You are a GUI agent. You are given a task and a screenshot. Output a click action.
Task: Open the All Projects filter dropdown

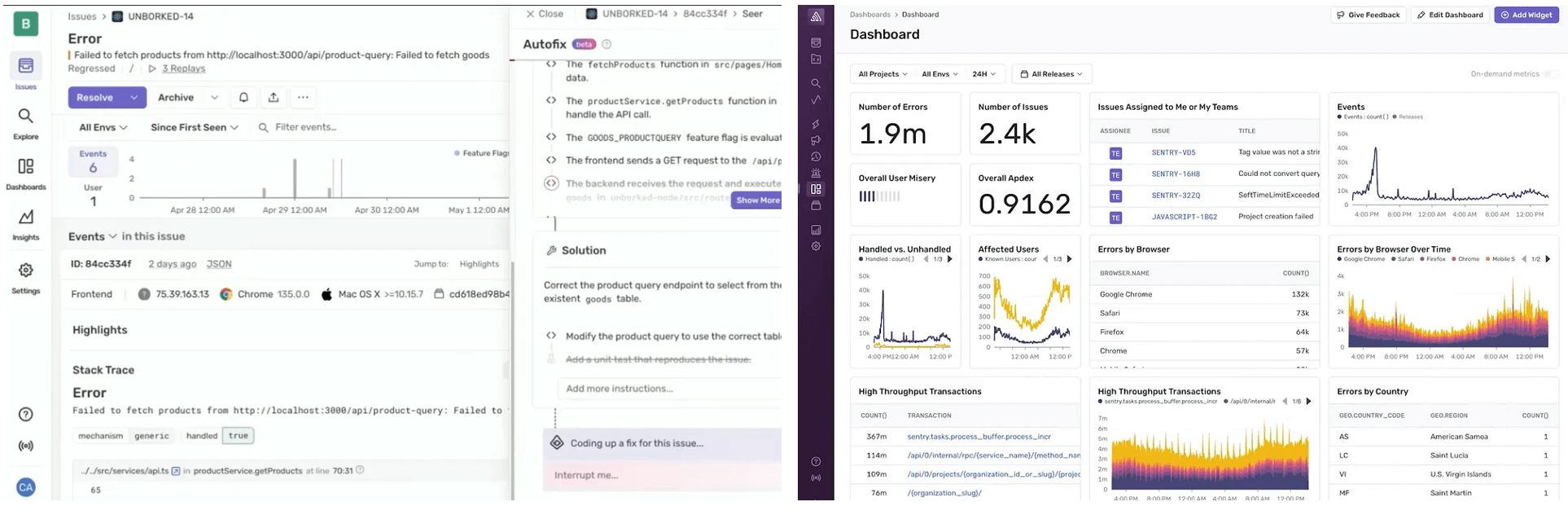point(883,74)
